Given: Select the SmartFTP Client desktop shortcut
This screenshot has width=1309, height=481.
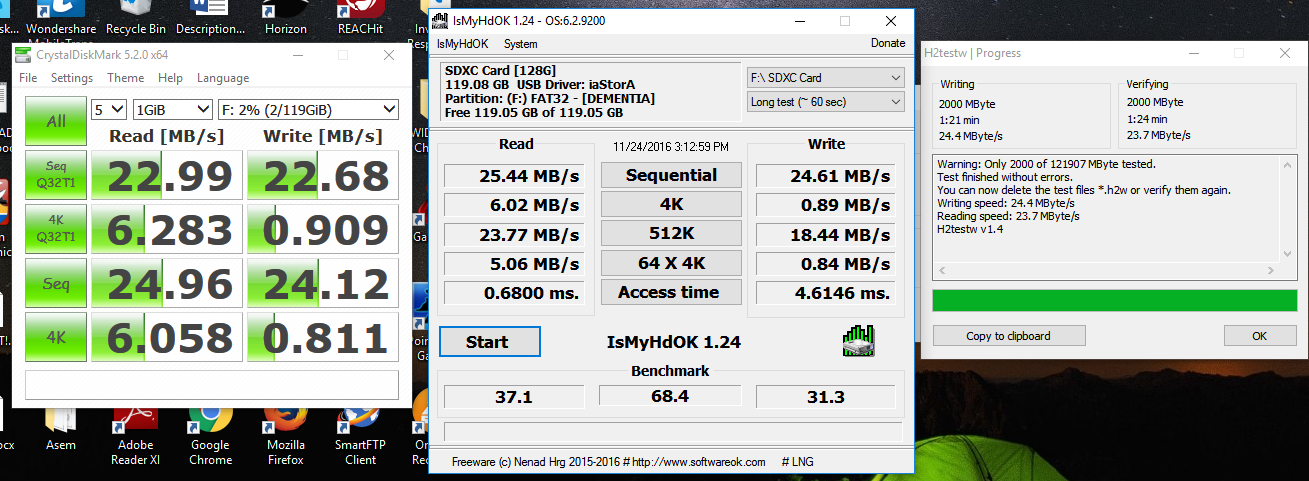Looking at the screenshot, I should [361, 436].
